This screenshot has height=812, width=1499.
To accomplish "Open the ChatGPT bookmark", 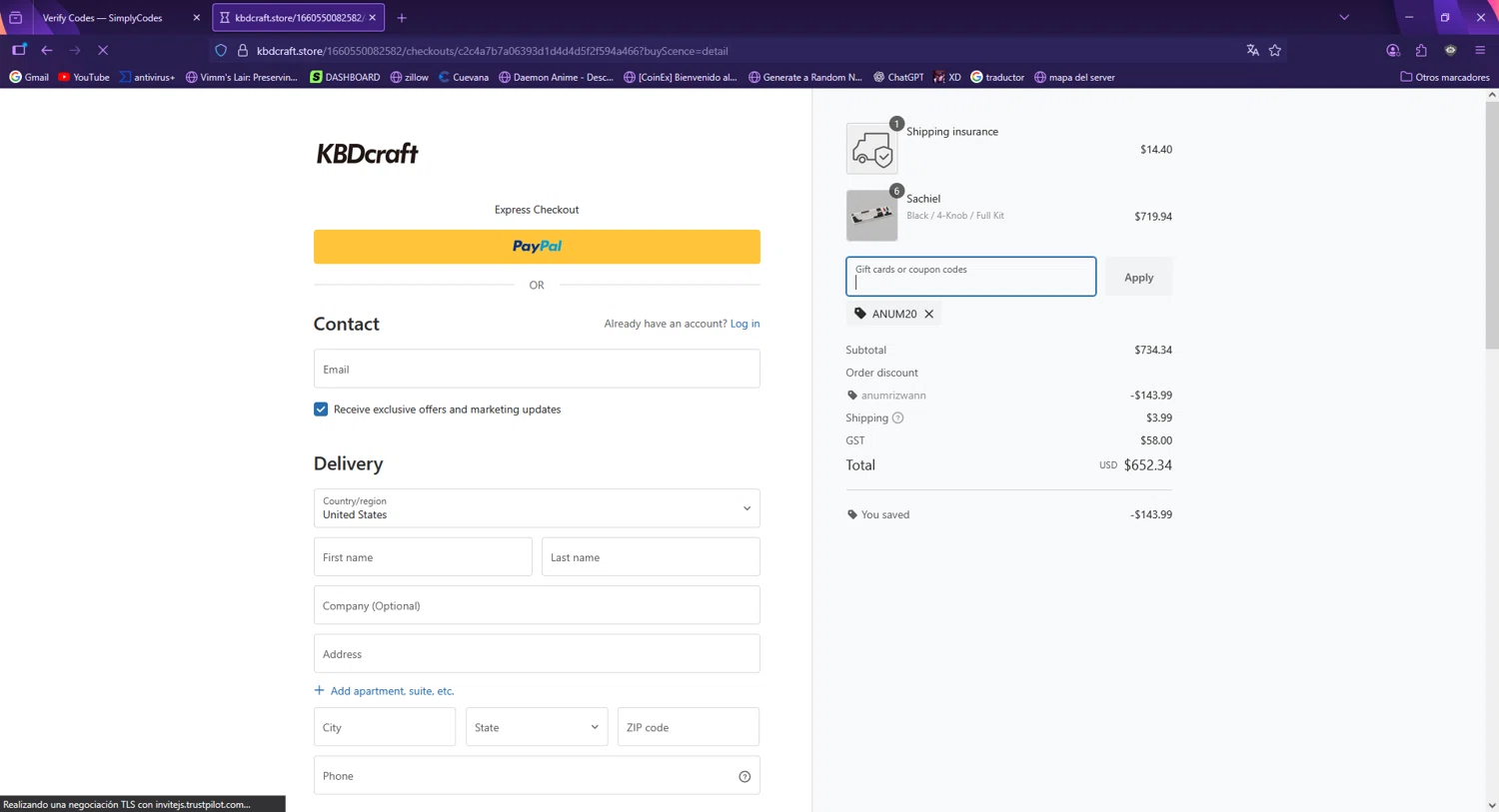I will pyautogui.click(x=898, y=77).
